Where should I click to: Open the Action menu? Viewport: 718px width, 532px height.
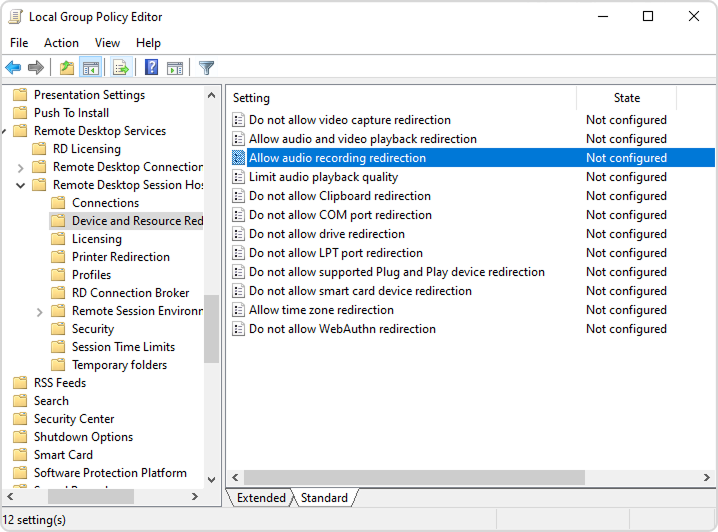61,43
